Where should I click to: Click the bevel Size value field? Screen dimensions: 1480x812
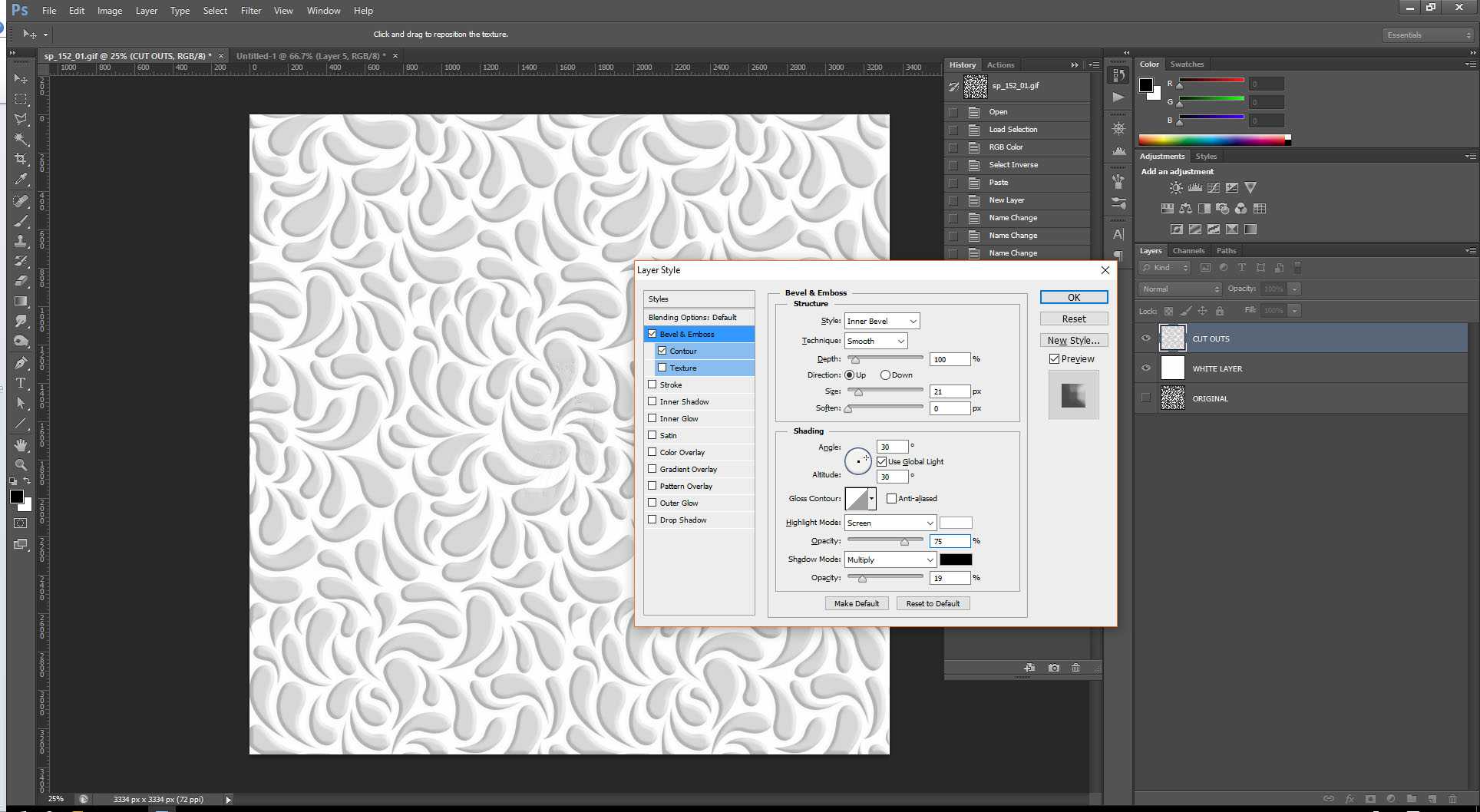[950, 391]
